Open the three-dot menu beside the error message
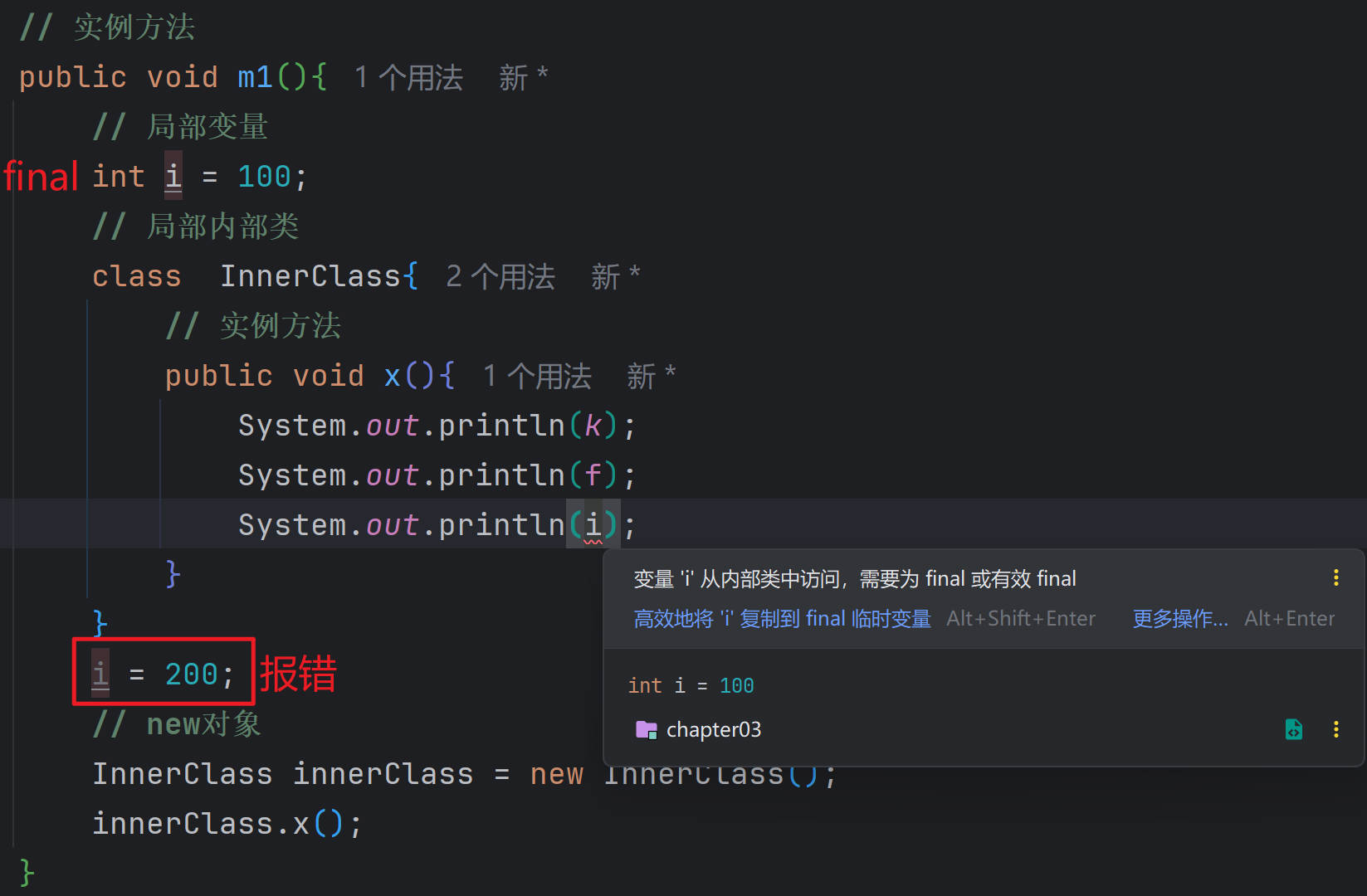1367x896 pixels. (x=1335, y=578)
